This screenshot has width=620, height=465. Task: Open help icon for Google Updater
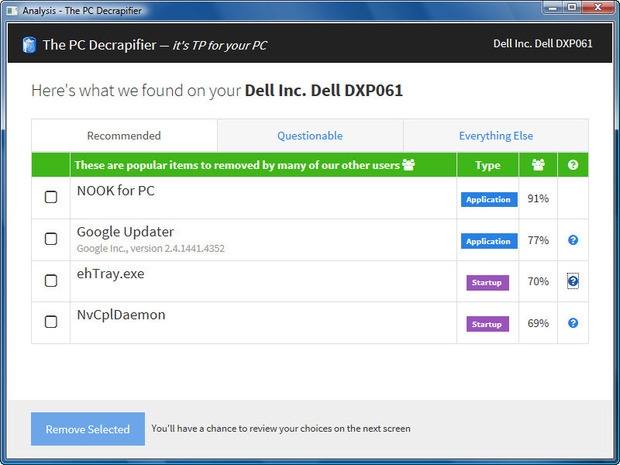[573, 240]
